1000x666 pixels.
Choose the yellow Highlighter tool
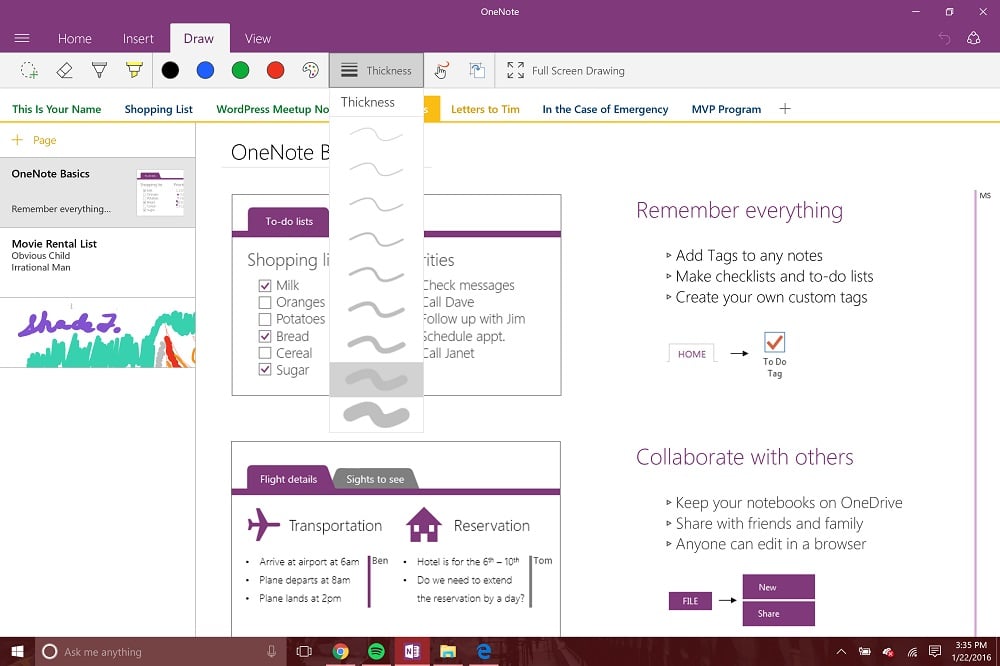pyautogui.click(x=134, y=70)
